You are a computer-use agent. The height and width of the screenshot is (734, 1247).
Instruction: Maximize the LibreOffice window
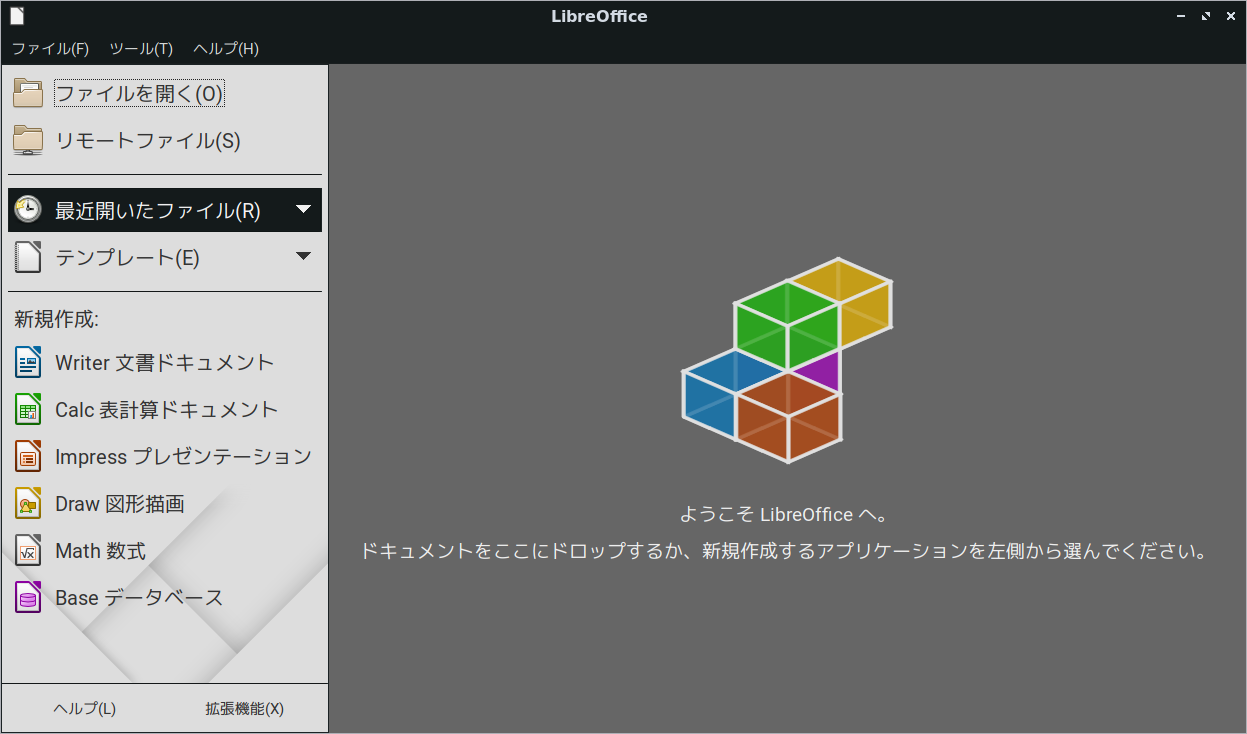1206,16
